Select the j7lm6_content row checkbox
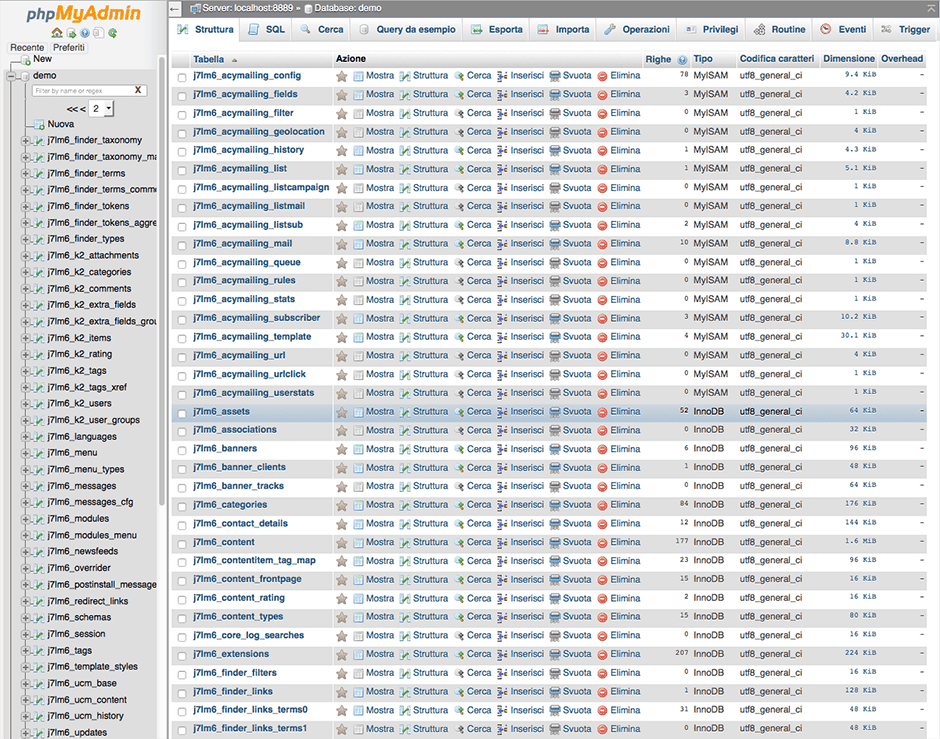Viewport: 940px width, 739px height. 182,543
